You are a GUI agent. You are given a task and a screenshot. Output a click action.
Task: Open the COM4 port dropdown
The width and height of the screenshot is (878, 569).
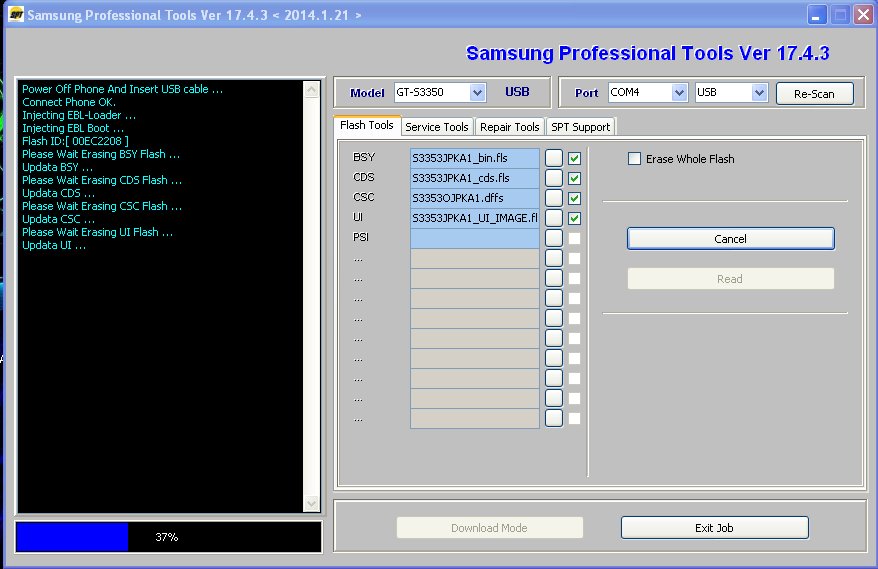tap(679, 92)
